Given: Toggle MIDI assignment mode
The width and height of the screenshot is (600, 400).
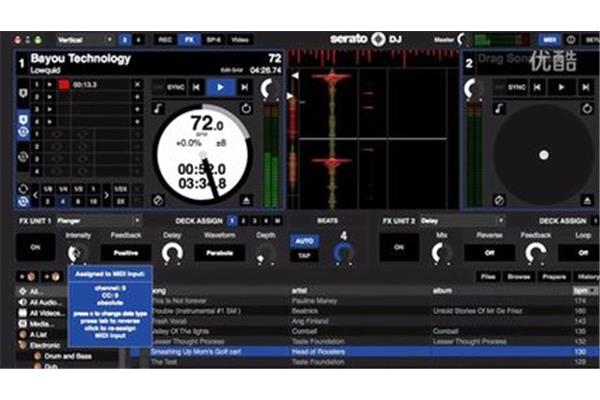Looking at the screenshot, I should point(550,40).
